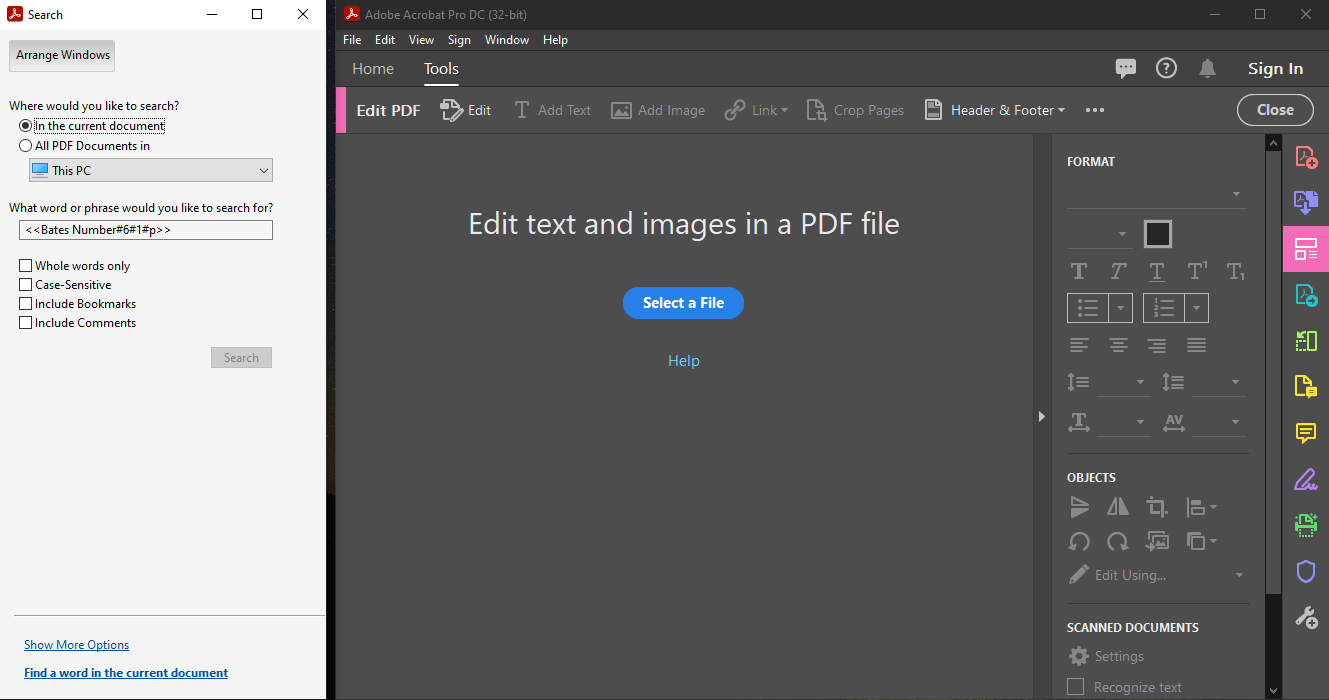Open the View menu
1329x700 pixels.
tap(421, 40)
